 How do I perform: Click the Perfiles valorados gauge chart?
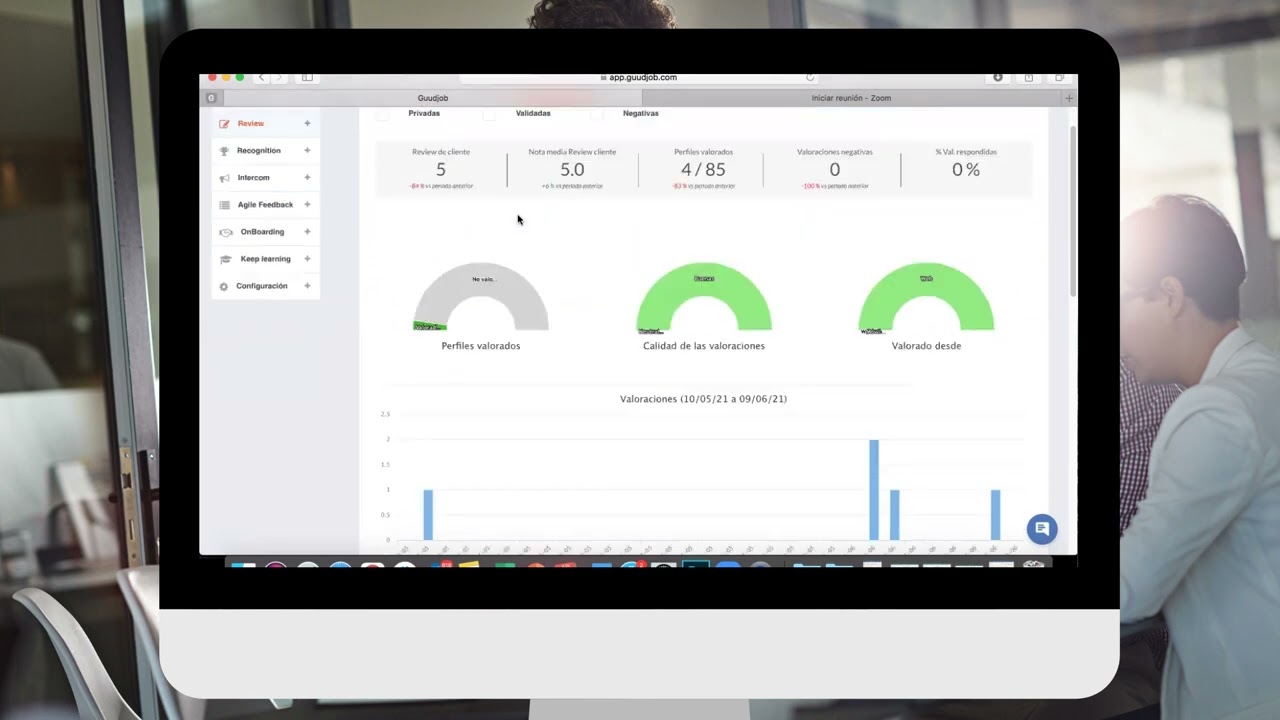click(481, 297)
